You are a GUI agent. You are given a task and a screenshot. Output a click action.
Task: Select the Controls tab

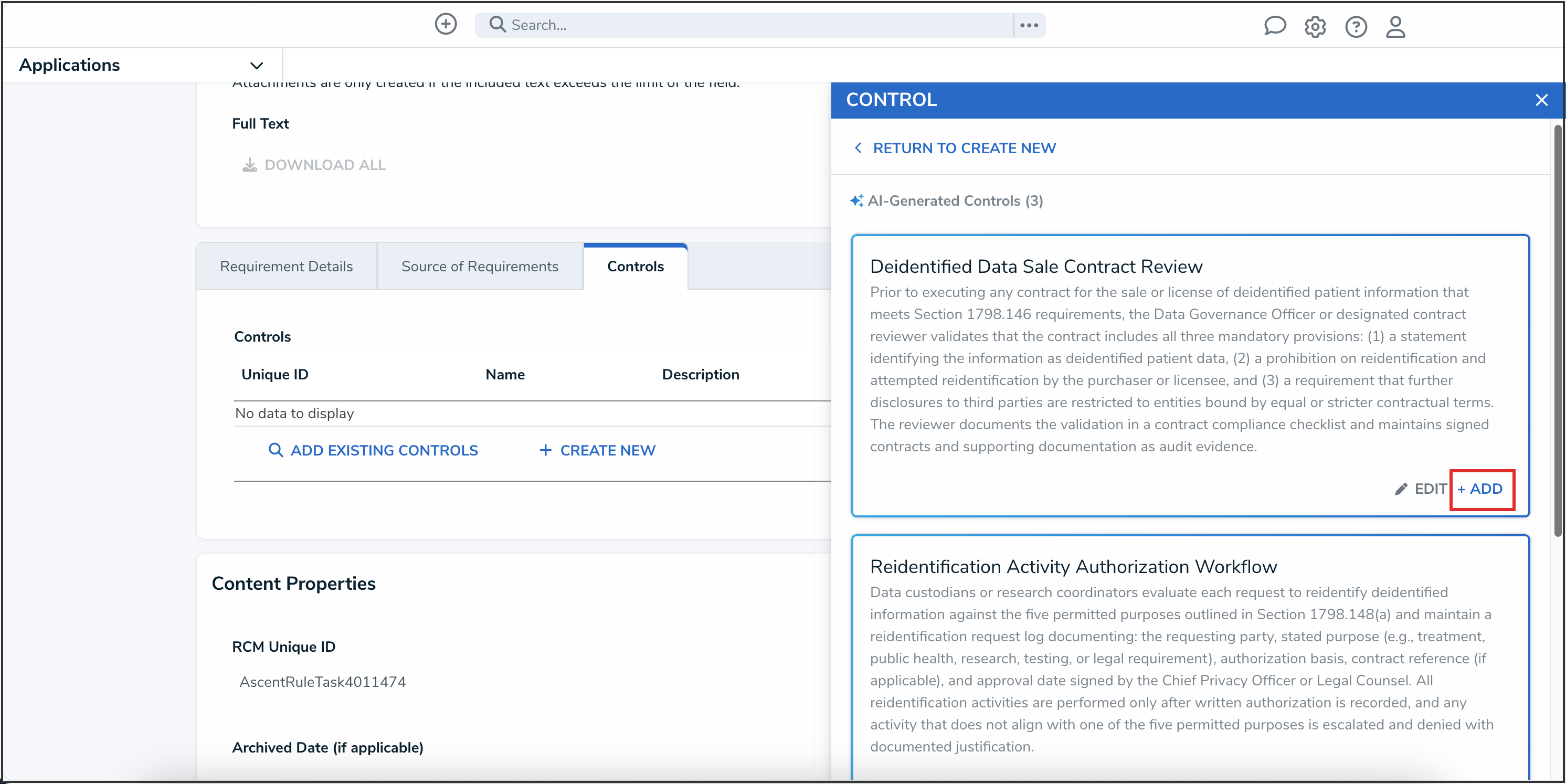(x=636, y=266)
